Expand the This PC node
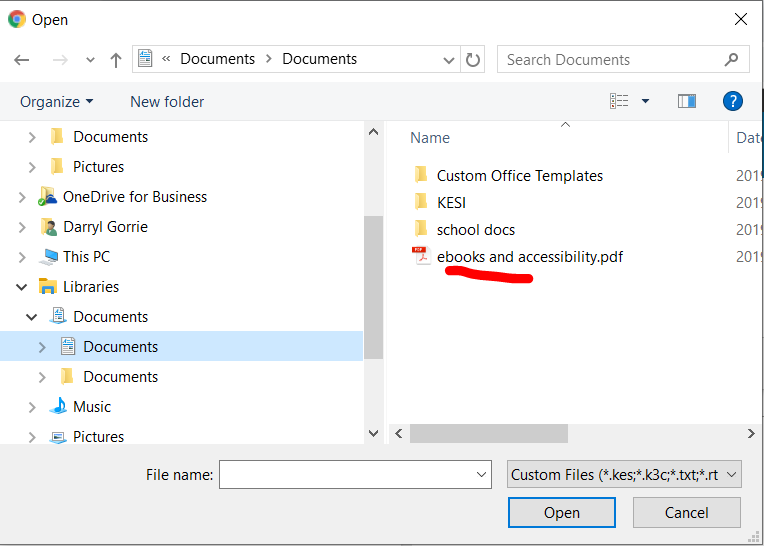The height and width of the screenshot is (546, 764). (22, 257)
